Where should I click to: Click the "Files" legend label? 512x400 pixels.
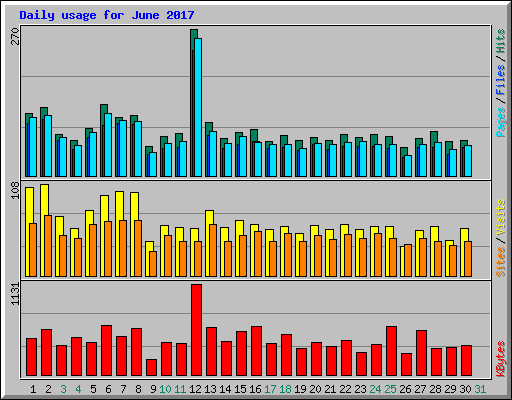(x=501, y=79)
